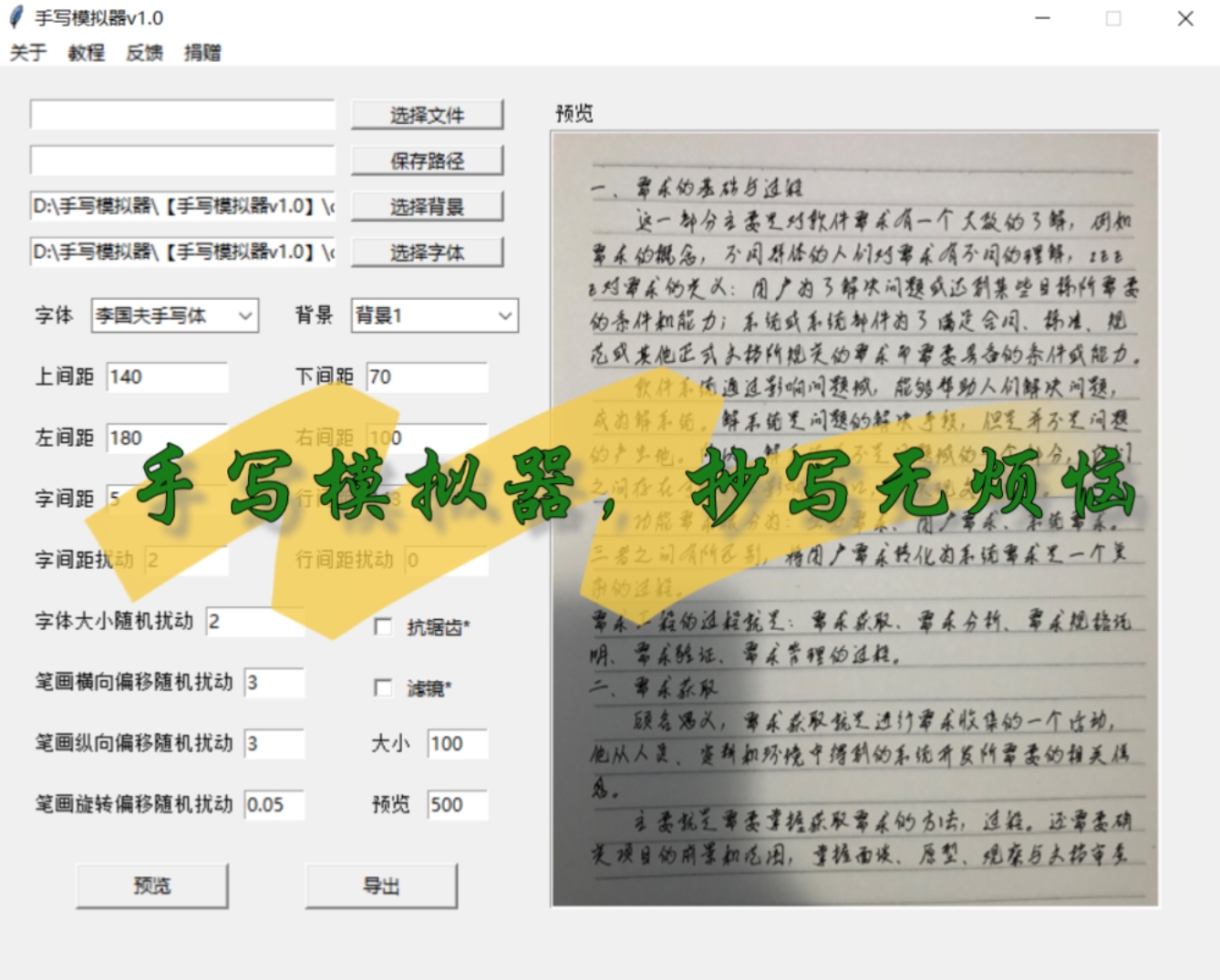This screenshot has height=980, width=1220.
Task: Click the 笔画横向偏移随机扰动 input field
Action: pyautogui.click(x=274, y=682)
